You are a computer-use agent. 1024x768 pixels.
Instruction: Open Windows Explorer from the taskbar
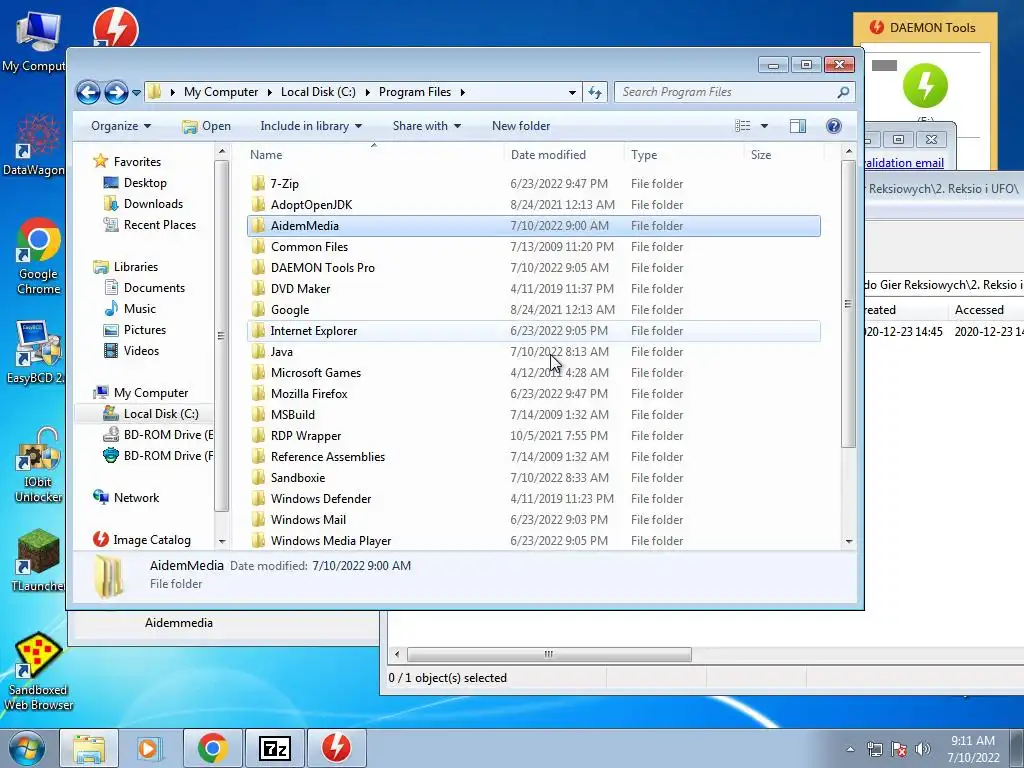pos(89,748)
